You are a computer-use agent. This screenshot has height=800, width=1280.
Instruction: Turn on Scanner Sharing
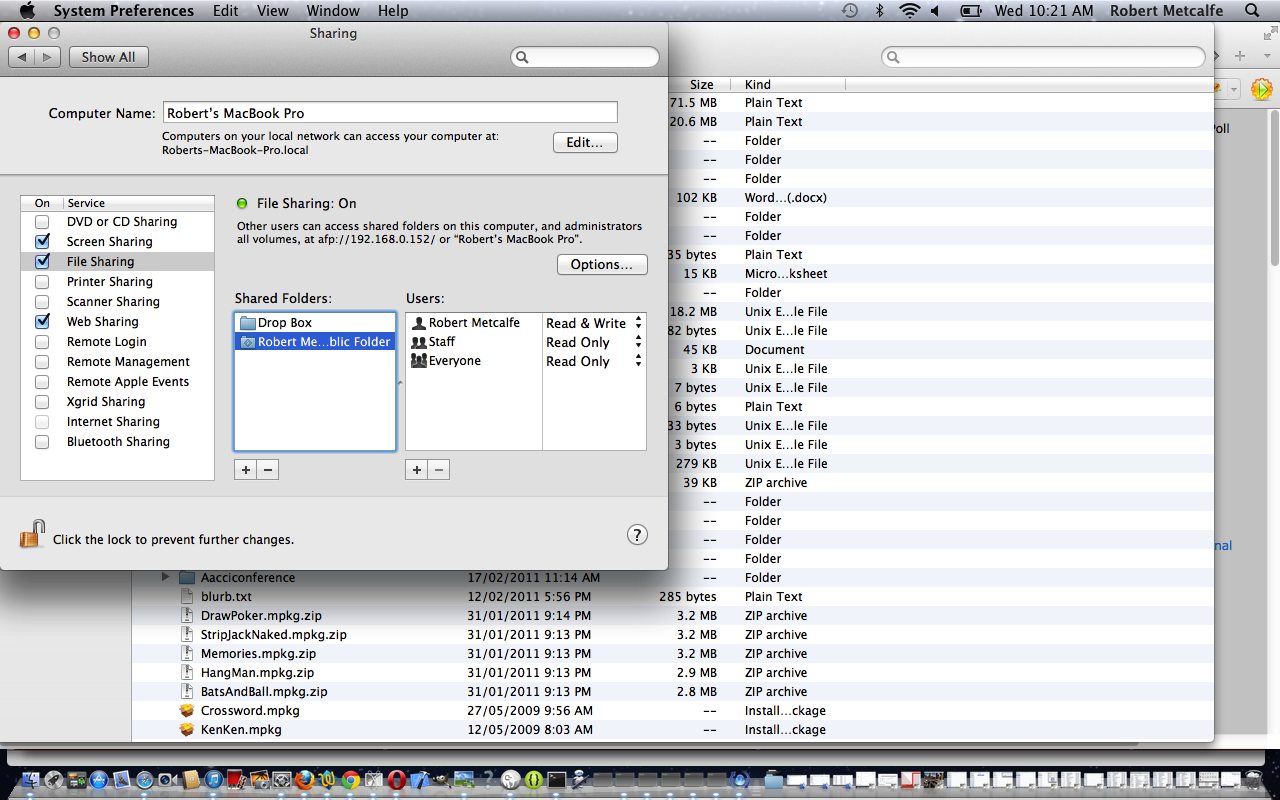(x=42, y=302)
